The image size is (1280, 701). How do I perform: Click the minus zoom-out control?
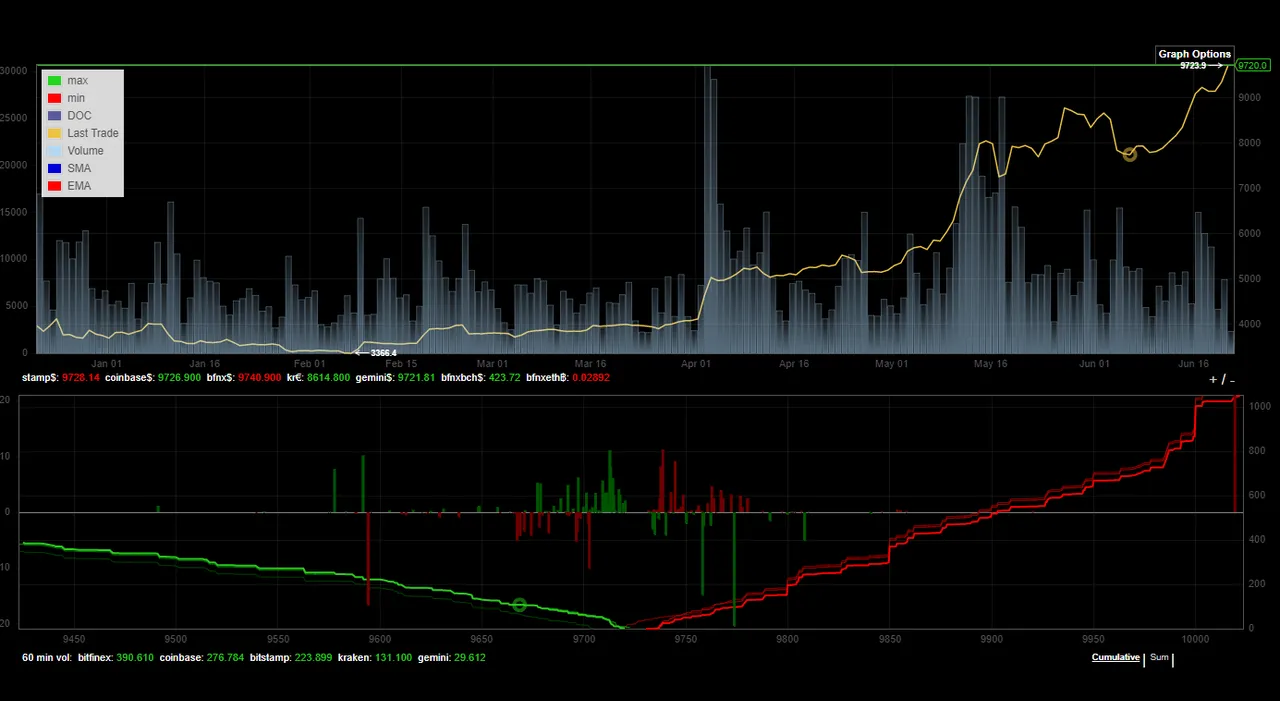tap(1232, 380)
